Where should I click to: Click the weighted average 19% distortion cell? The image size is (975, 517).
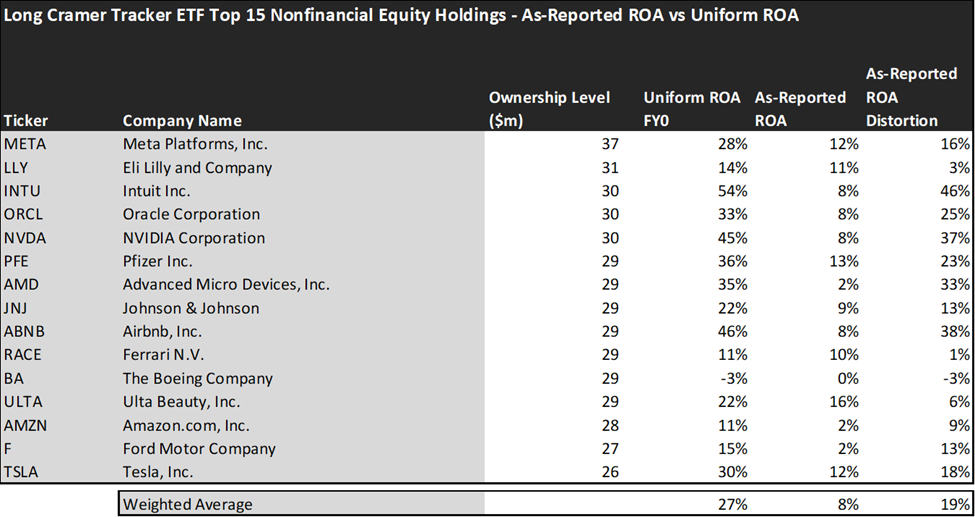tap(956, 504)
